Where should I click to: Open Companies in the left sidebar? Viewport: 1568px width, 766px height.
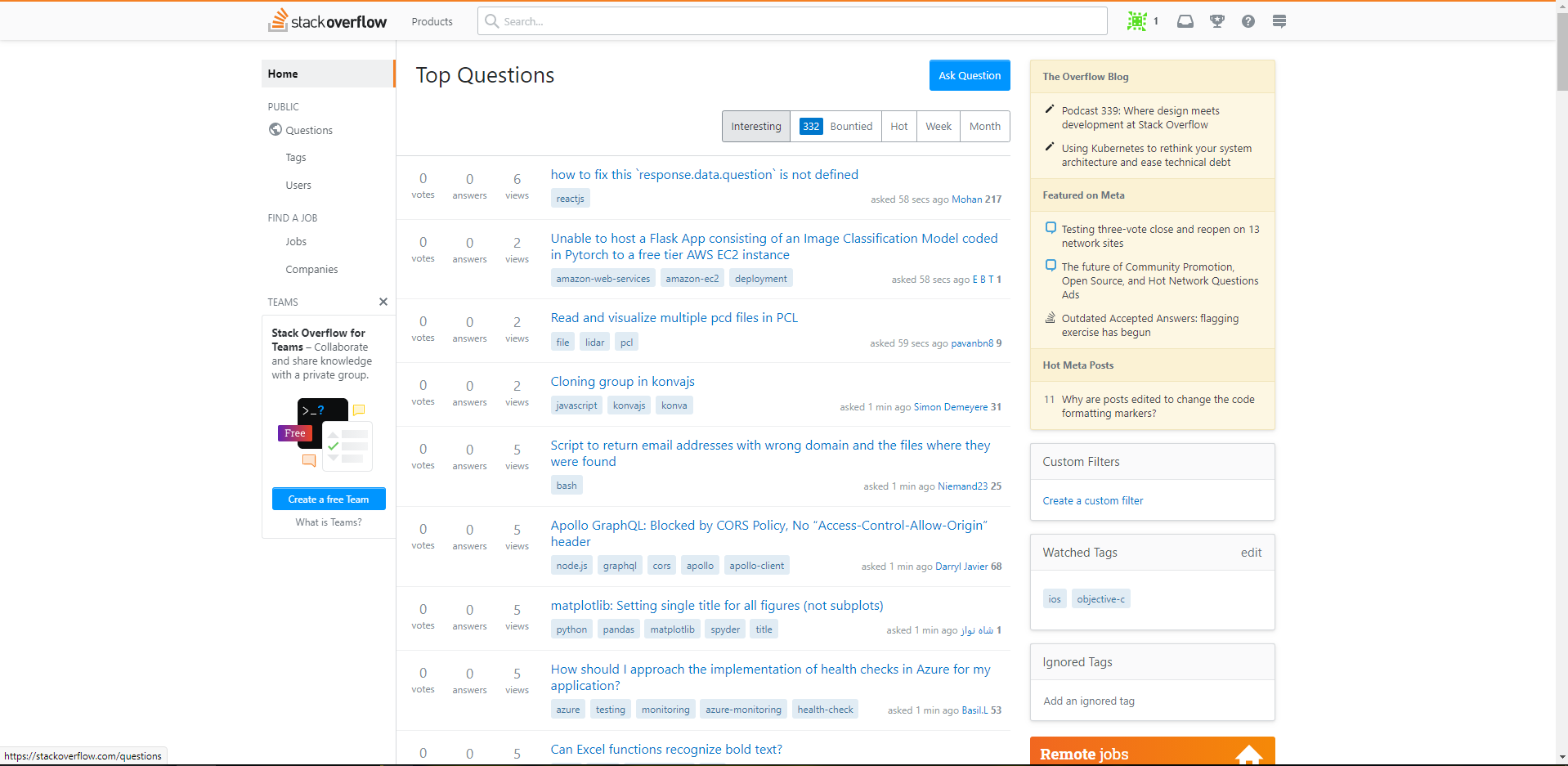point(311,269)
